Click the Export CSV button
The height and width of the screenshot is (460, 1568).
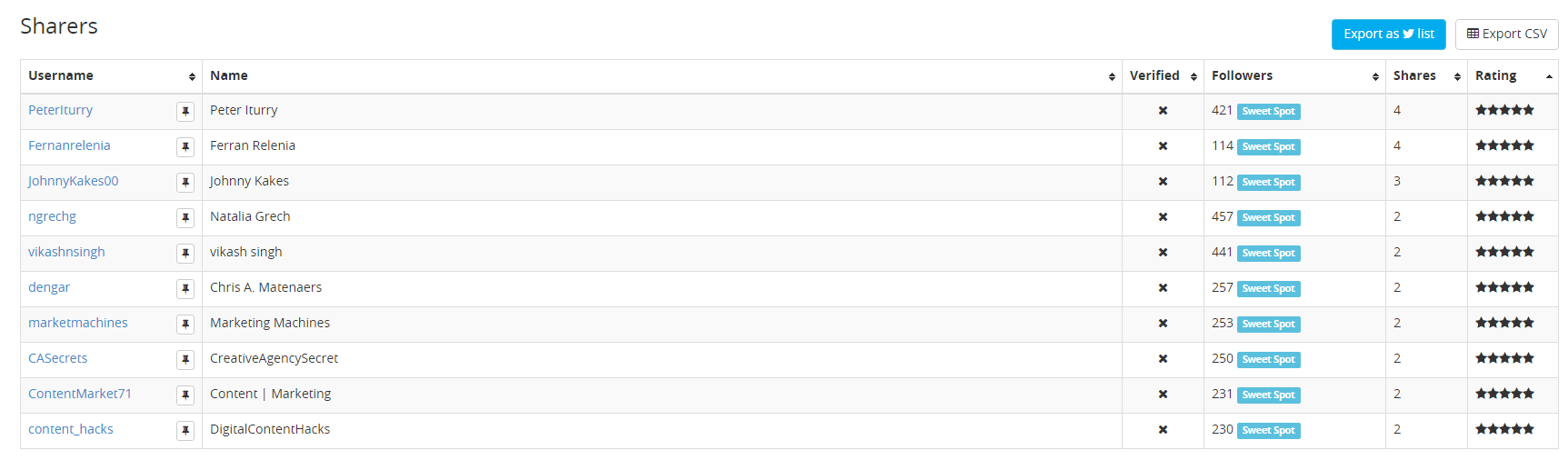pos(1506,35)
